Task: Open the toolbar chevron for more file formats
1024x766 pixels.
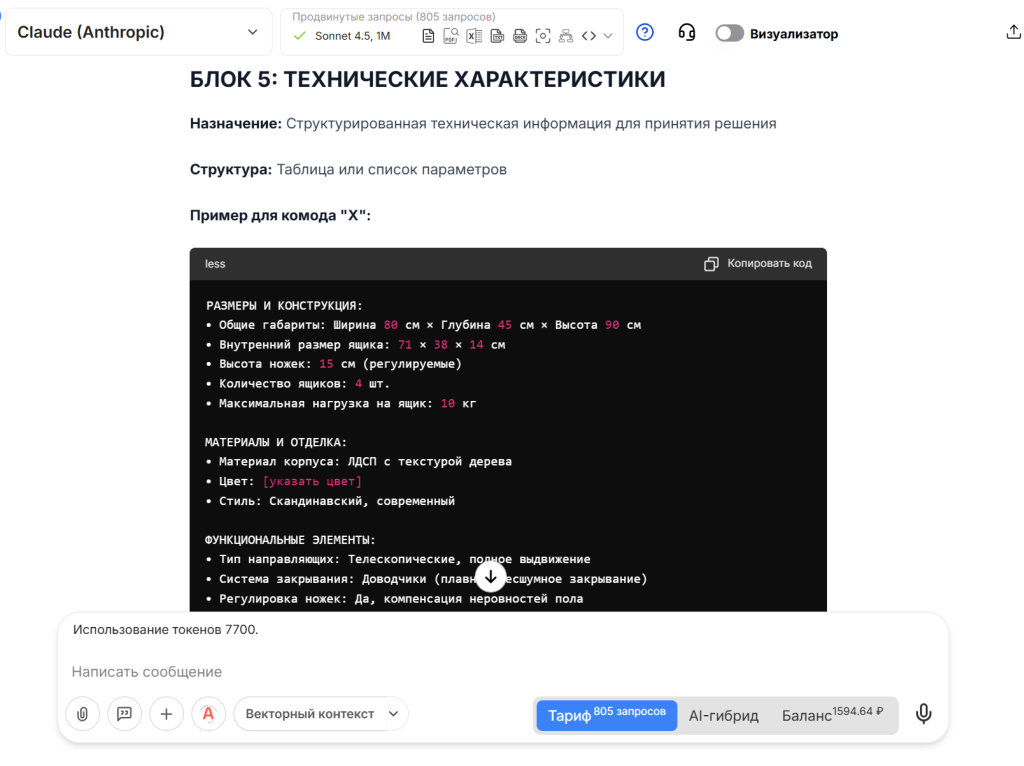Action: (x=607, y=35)
